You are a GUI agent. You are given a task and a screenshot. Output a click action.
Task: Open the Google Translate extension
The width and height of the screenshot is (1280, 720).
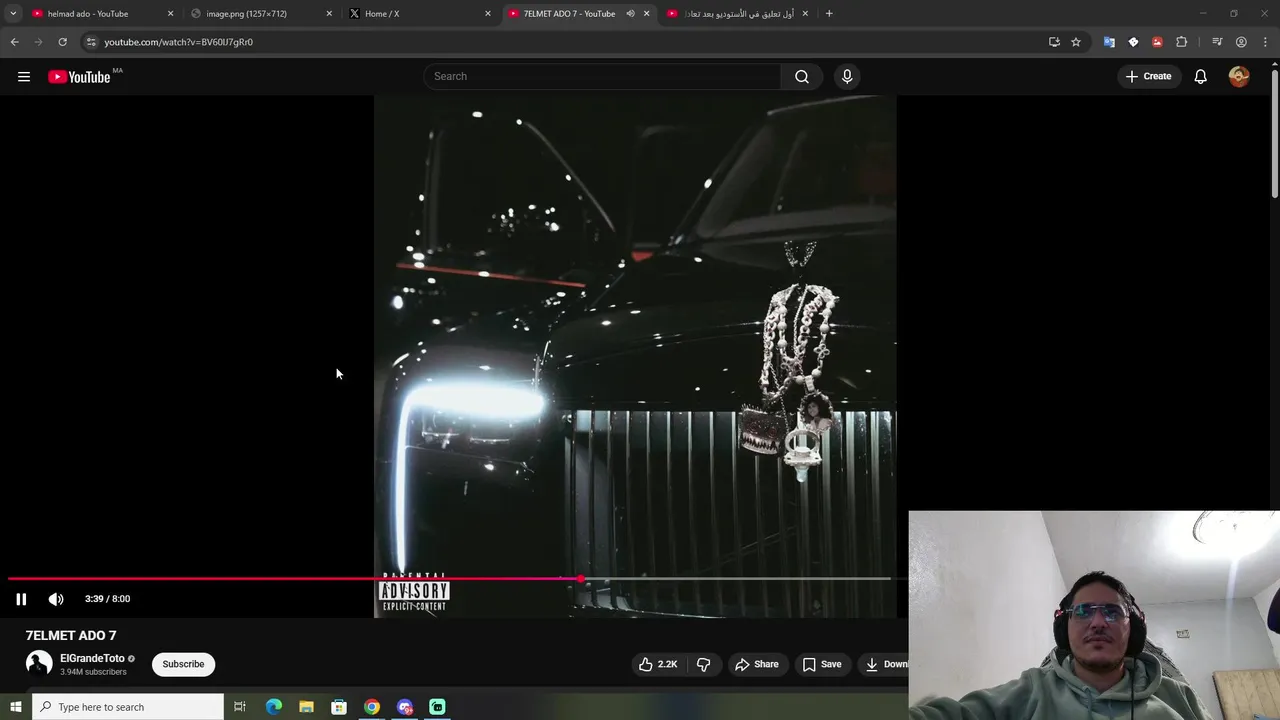[1109, 42]
